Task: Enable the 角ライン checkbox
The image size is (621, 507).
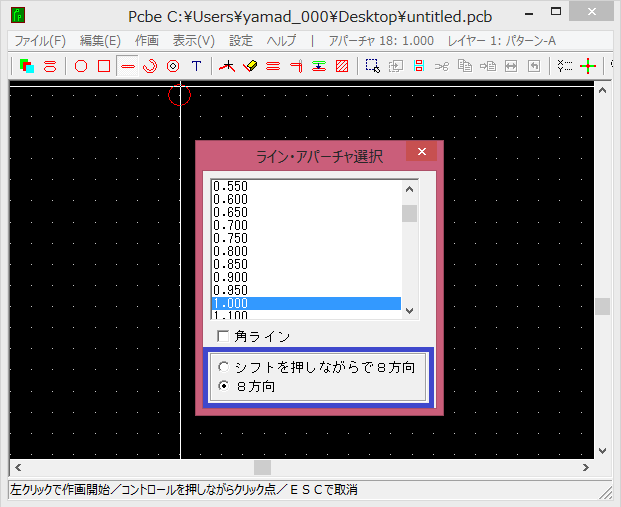Action: 222,336
